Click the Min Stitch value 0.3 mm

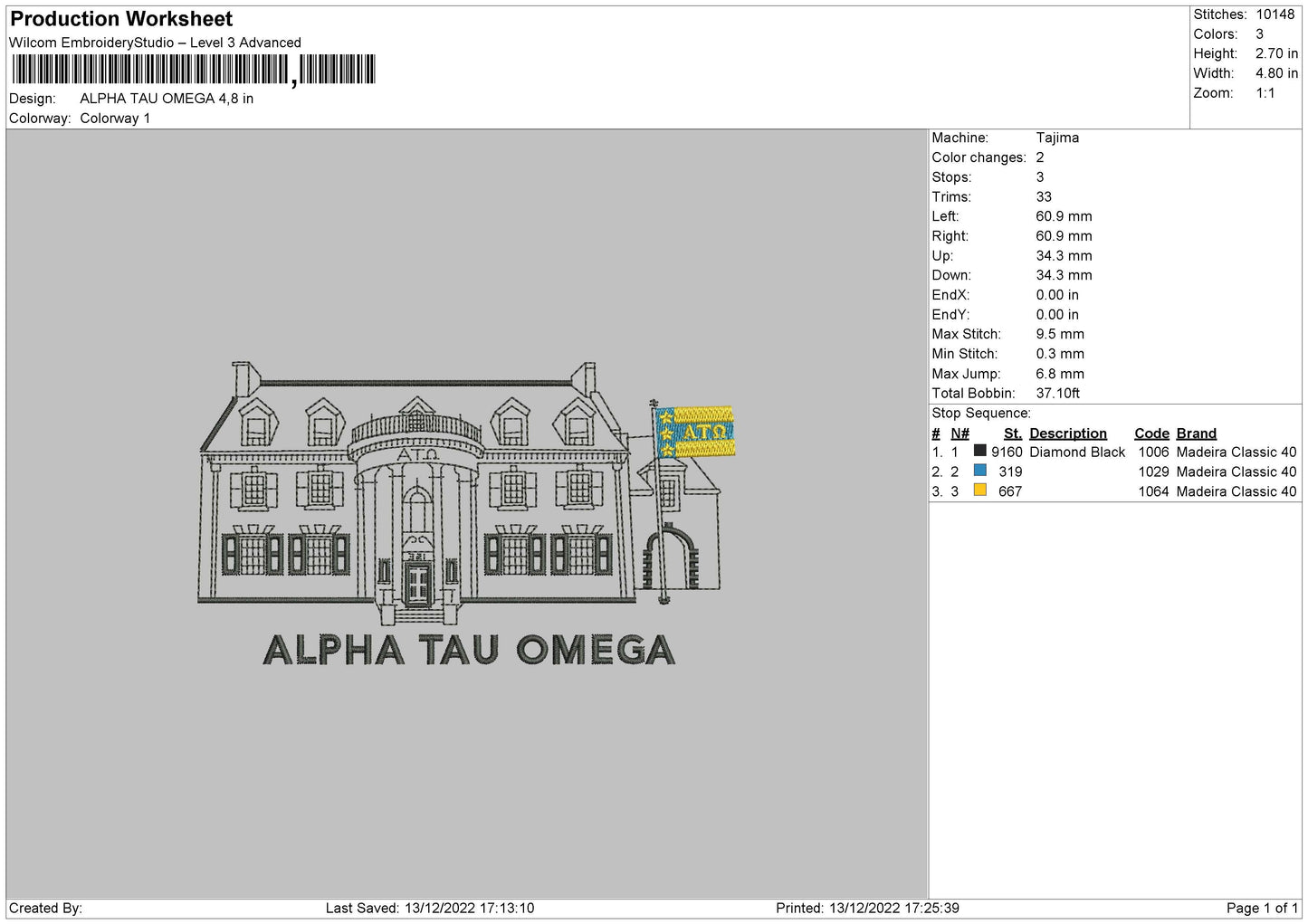(x=1060, y=354)
